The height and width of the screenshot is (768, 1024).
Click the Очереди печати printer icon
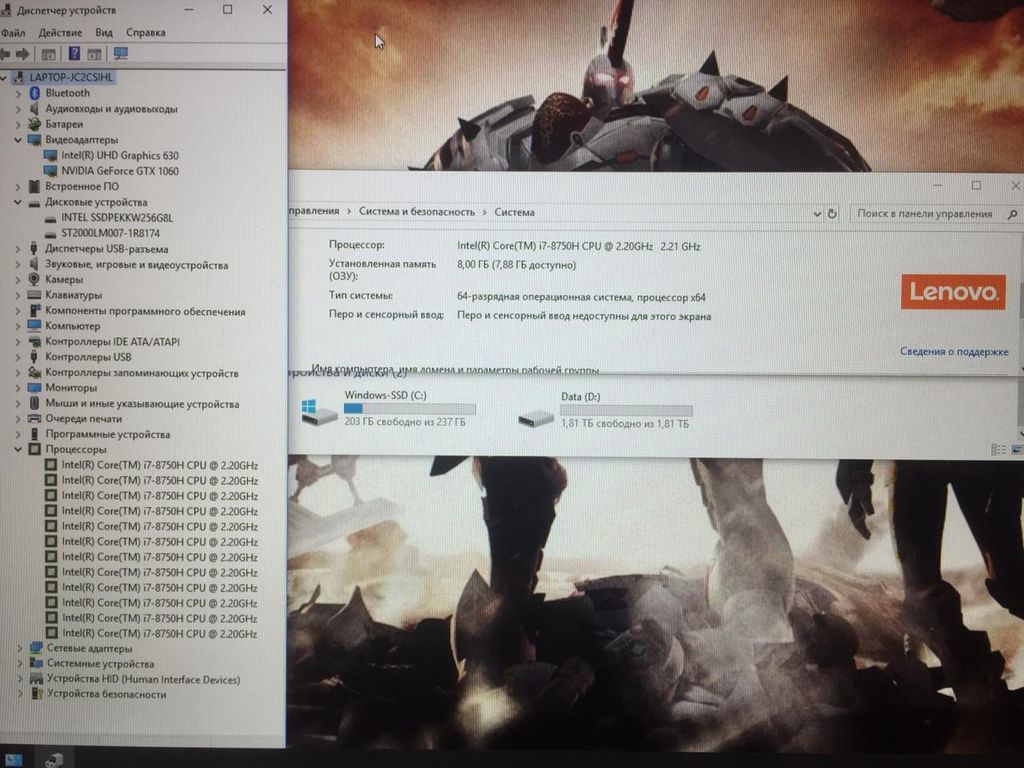35,419
